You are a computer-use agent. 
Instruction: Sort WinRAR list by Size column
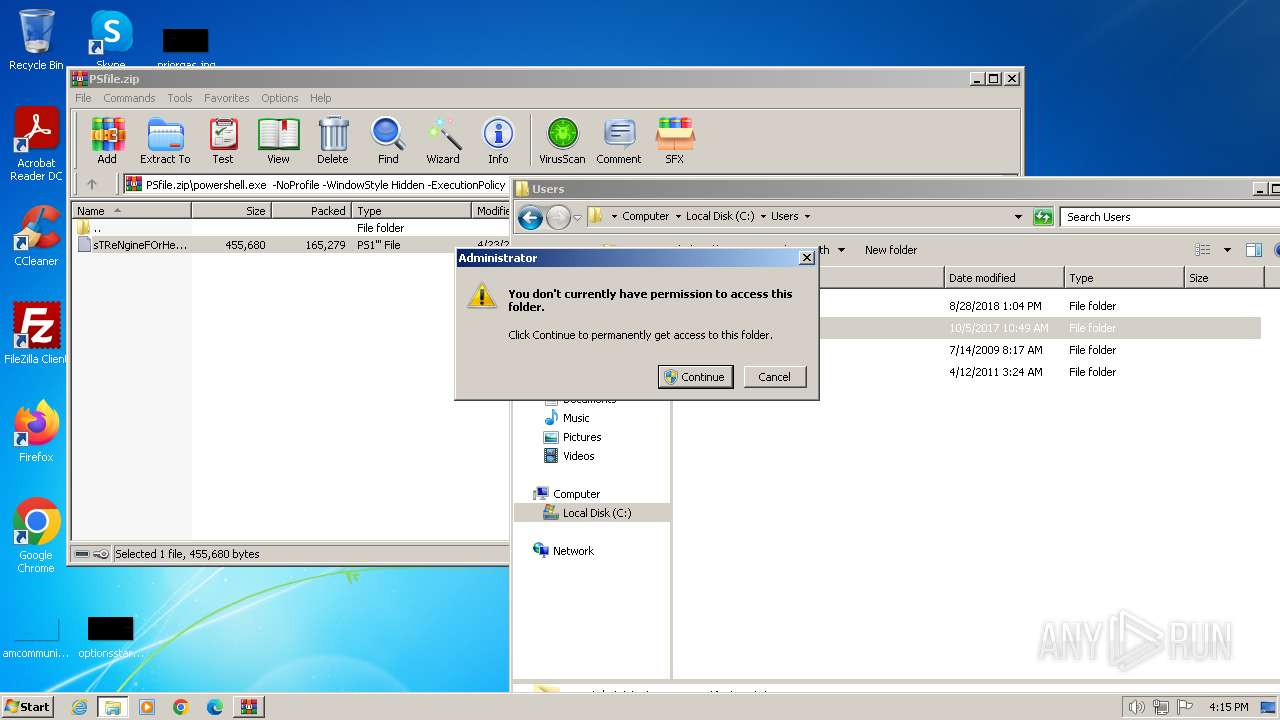pyautogui.click(x=231, y=210)
